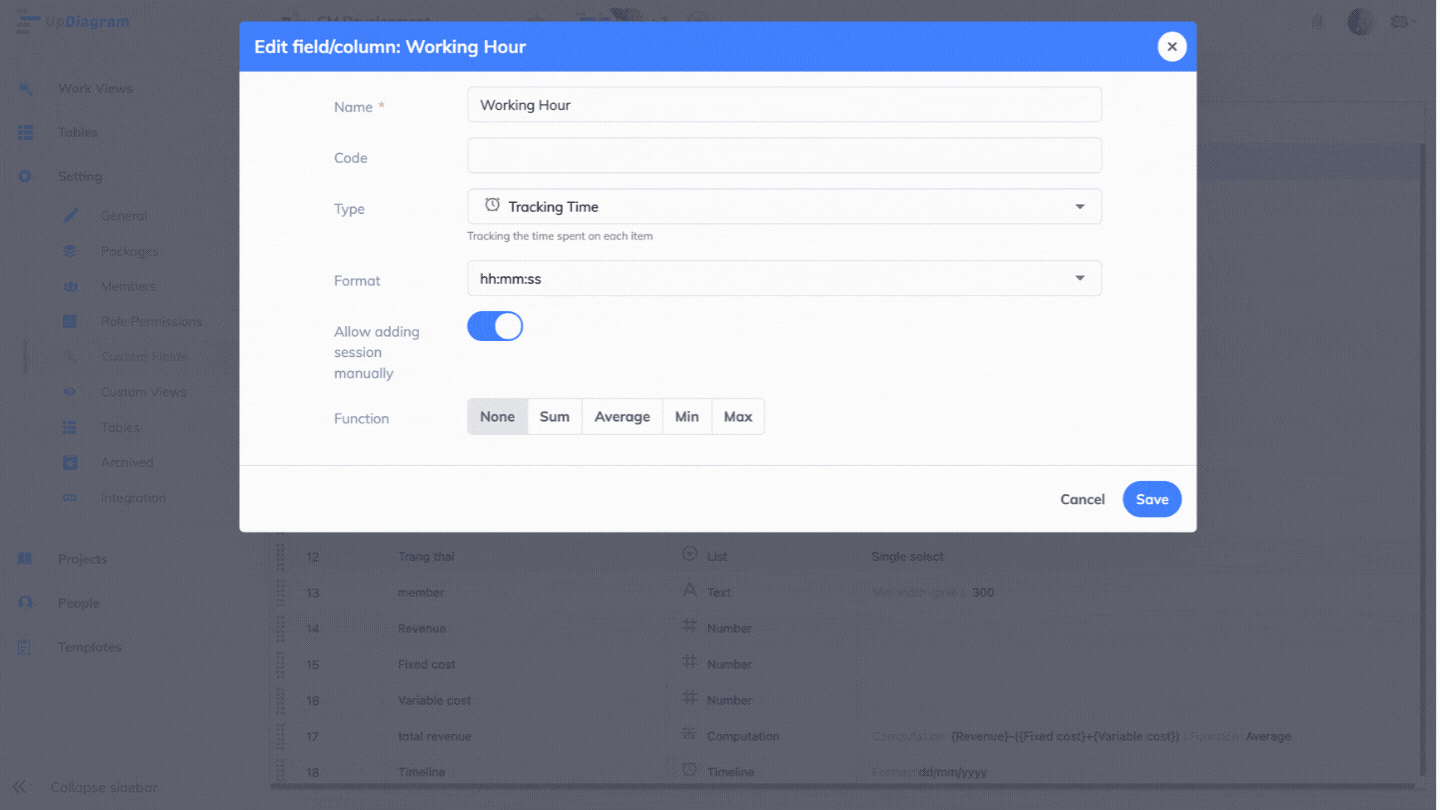Screen dimensions: 1440x810
Task: Open the Members settings item
Action: coord(128,286)
